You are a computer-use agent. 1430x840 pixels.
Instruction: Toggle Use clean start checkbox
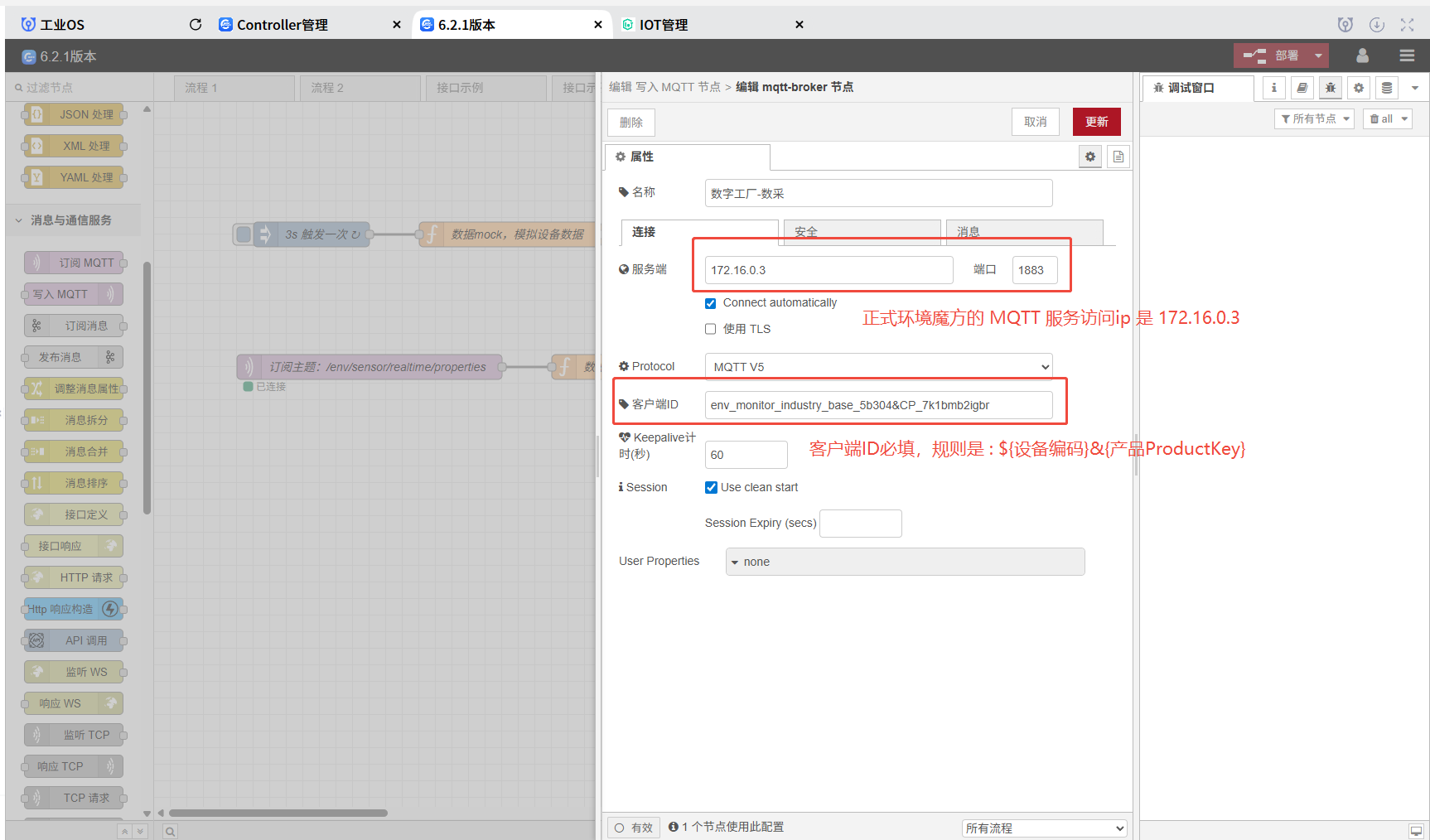711,487
